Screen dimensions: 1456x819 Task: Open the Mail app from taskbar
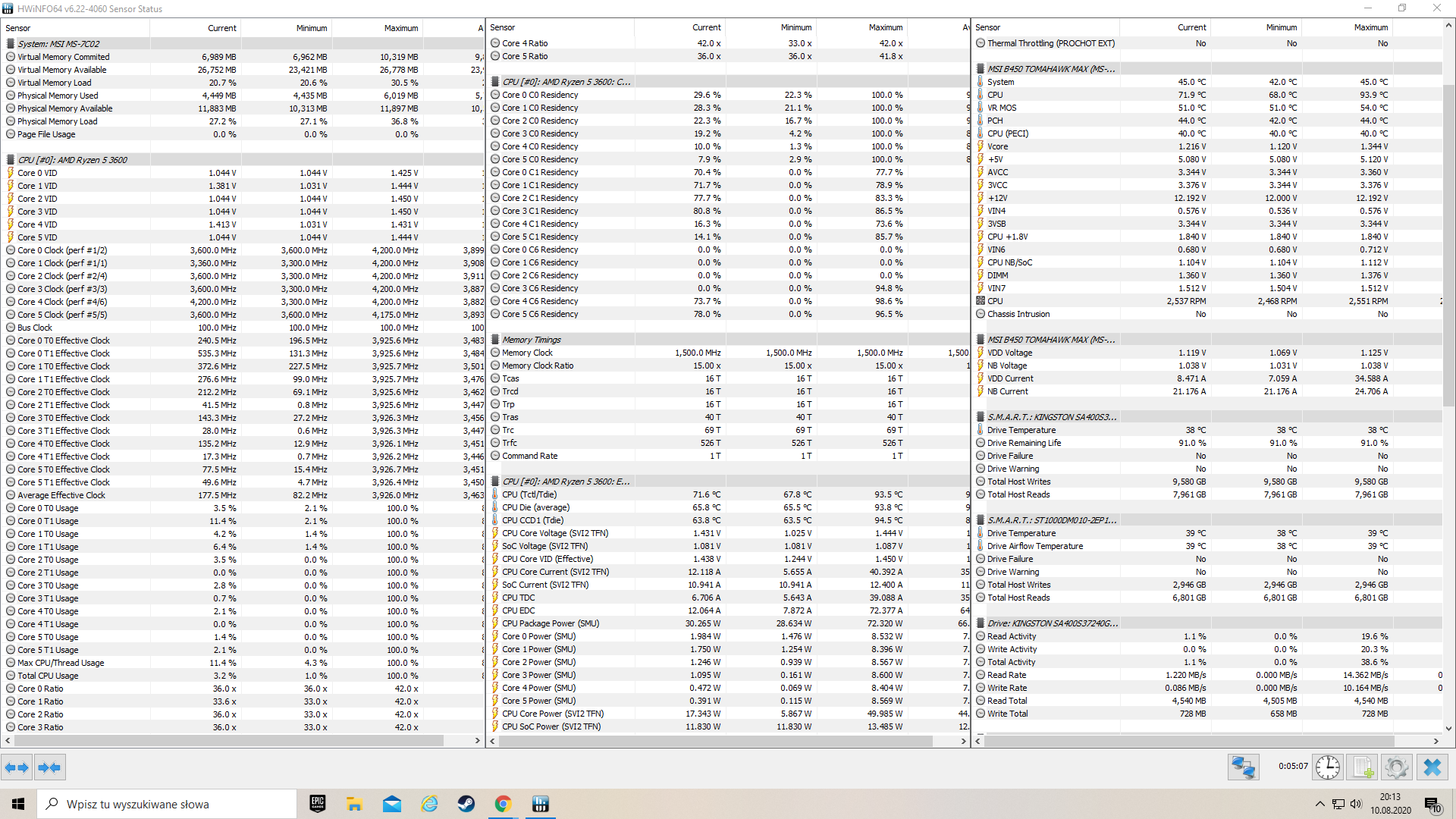pos(392,804)
